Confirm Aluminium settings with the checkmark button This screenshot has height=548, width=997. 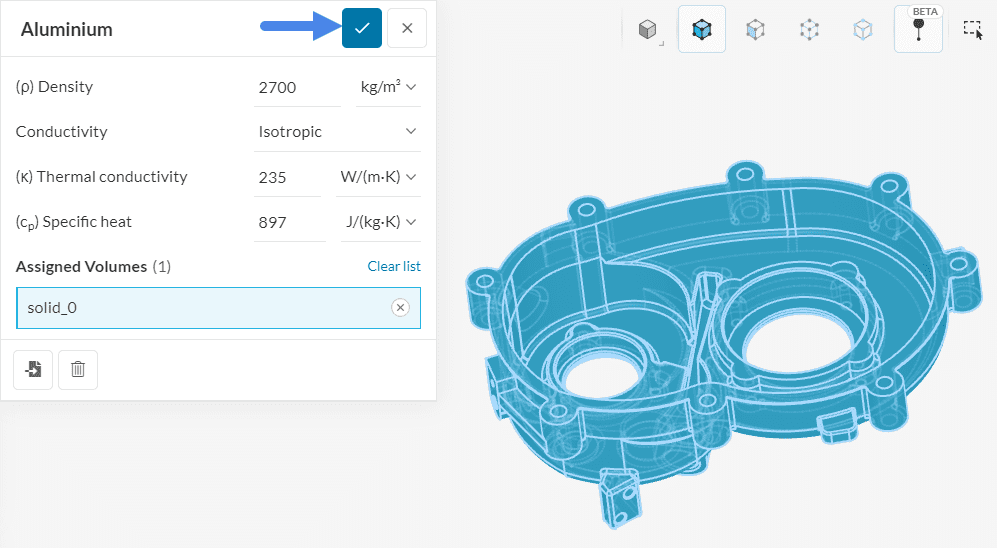[361, 28]
